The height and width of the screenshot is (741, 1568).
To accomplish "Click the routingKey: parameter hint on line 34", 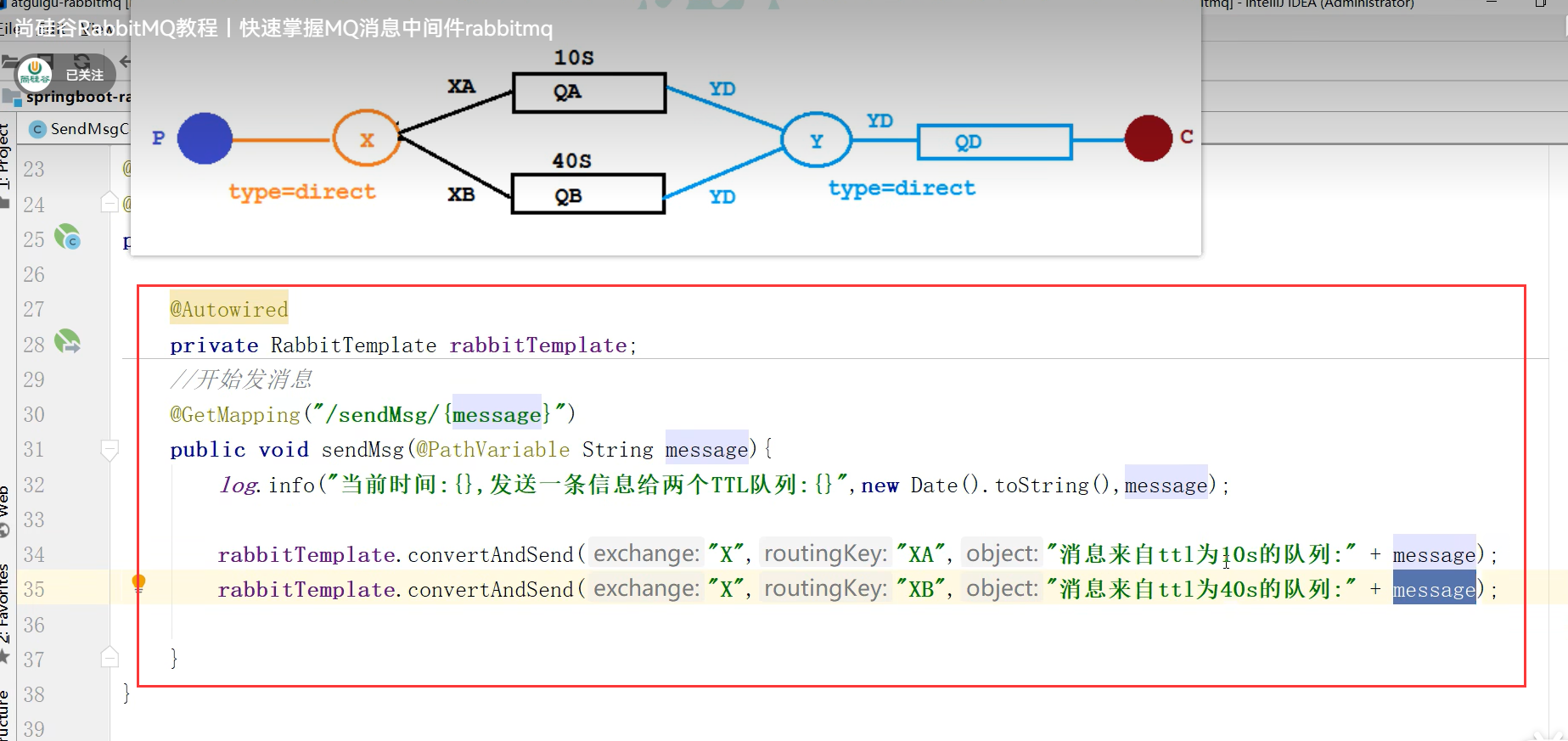I will [x=826, y=554].
